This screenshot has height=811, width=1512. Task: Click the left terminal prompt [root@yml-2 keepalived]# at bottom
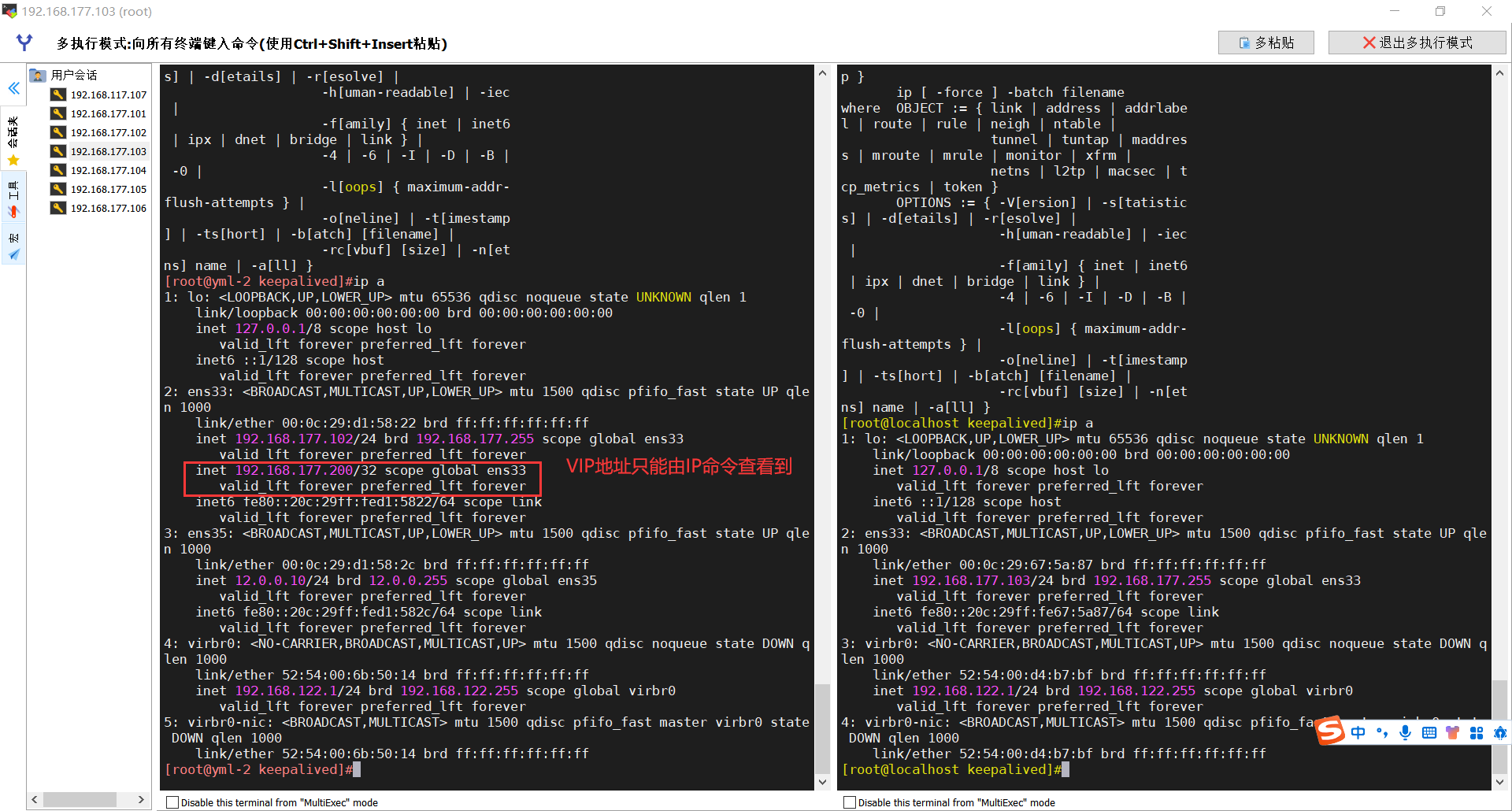[x=258, y=769]
